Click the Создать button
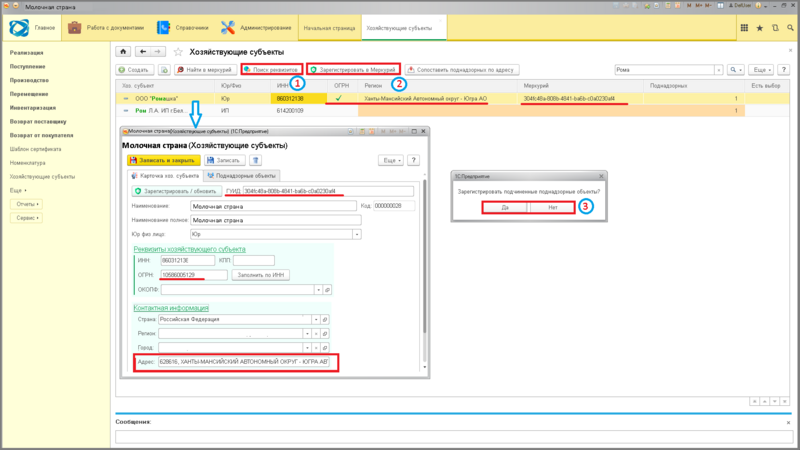 [x=134, y=69]
